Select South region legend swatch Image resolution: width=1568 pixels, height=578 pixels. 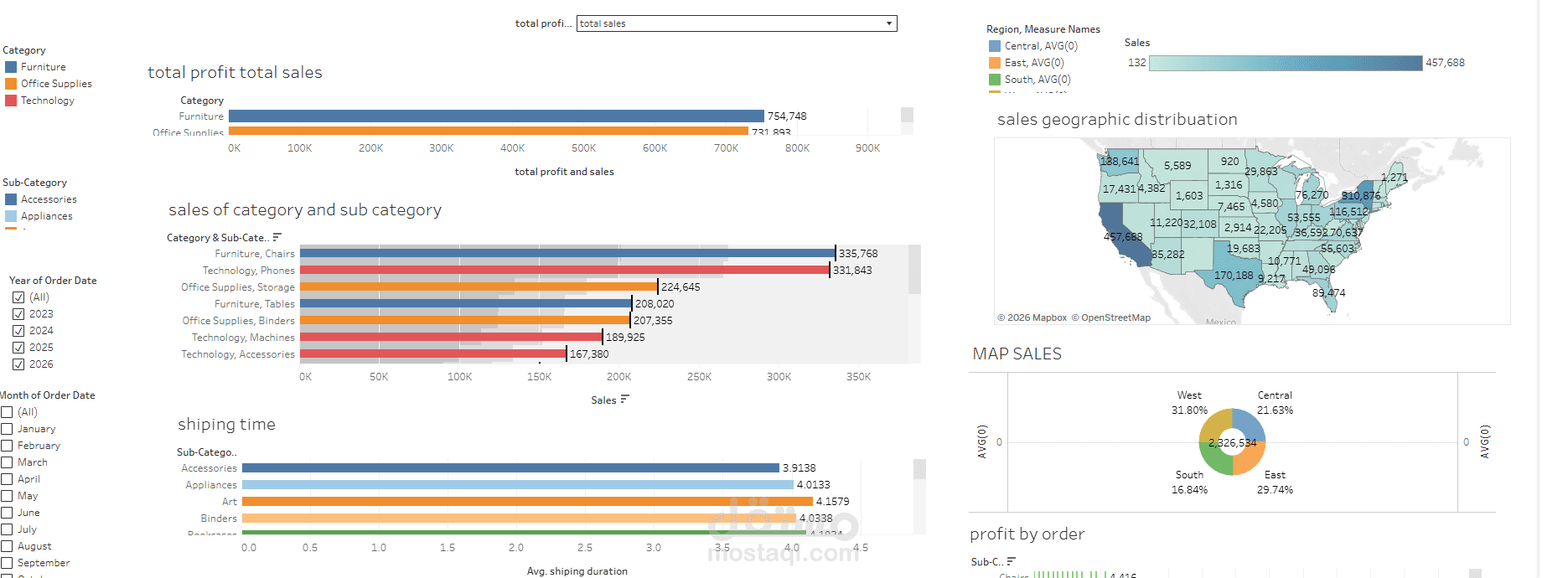tap(995, 80)
